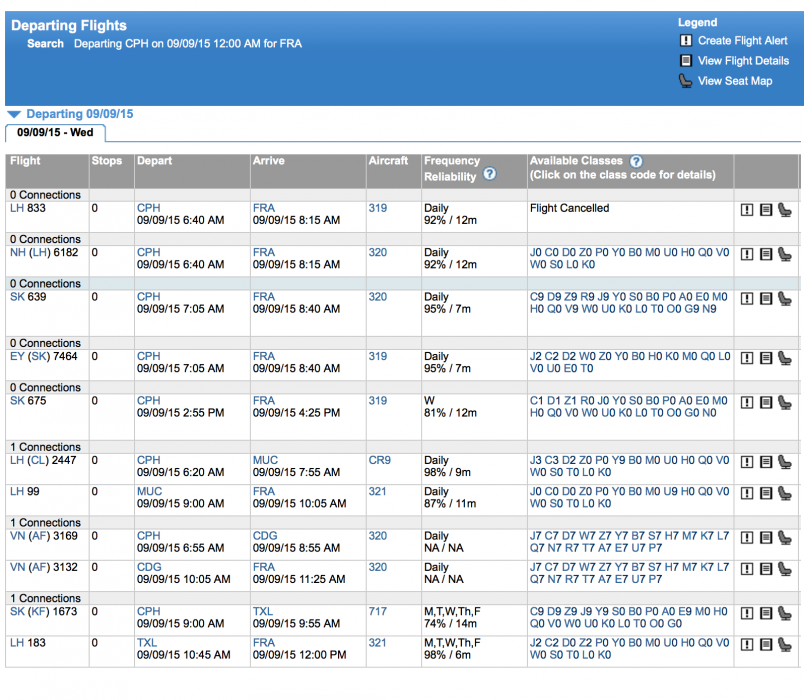Create flight alert for LH 833
804x700 pixels.
(x=746, y=210)
